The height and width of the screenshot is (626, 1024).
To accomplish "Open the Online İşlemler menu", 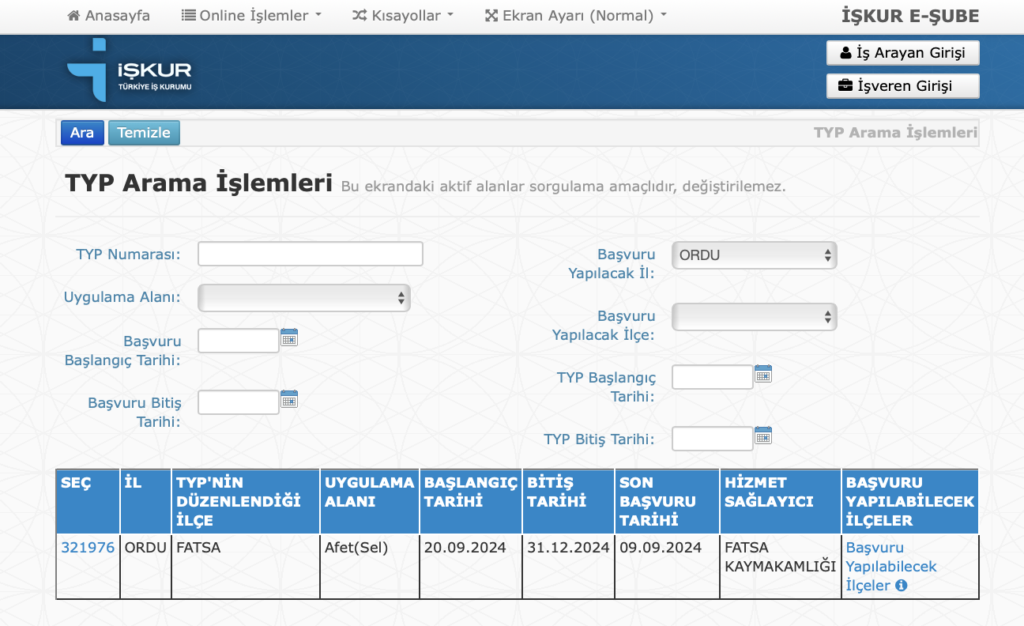I will tap(252, 16).
